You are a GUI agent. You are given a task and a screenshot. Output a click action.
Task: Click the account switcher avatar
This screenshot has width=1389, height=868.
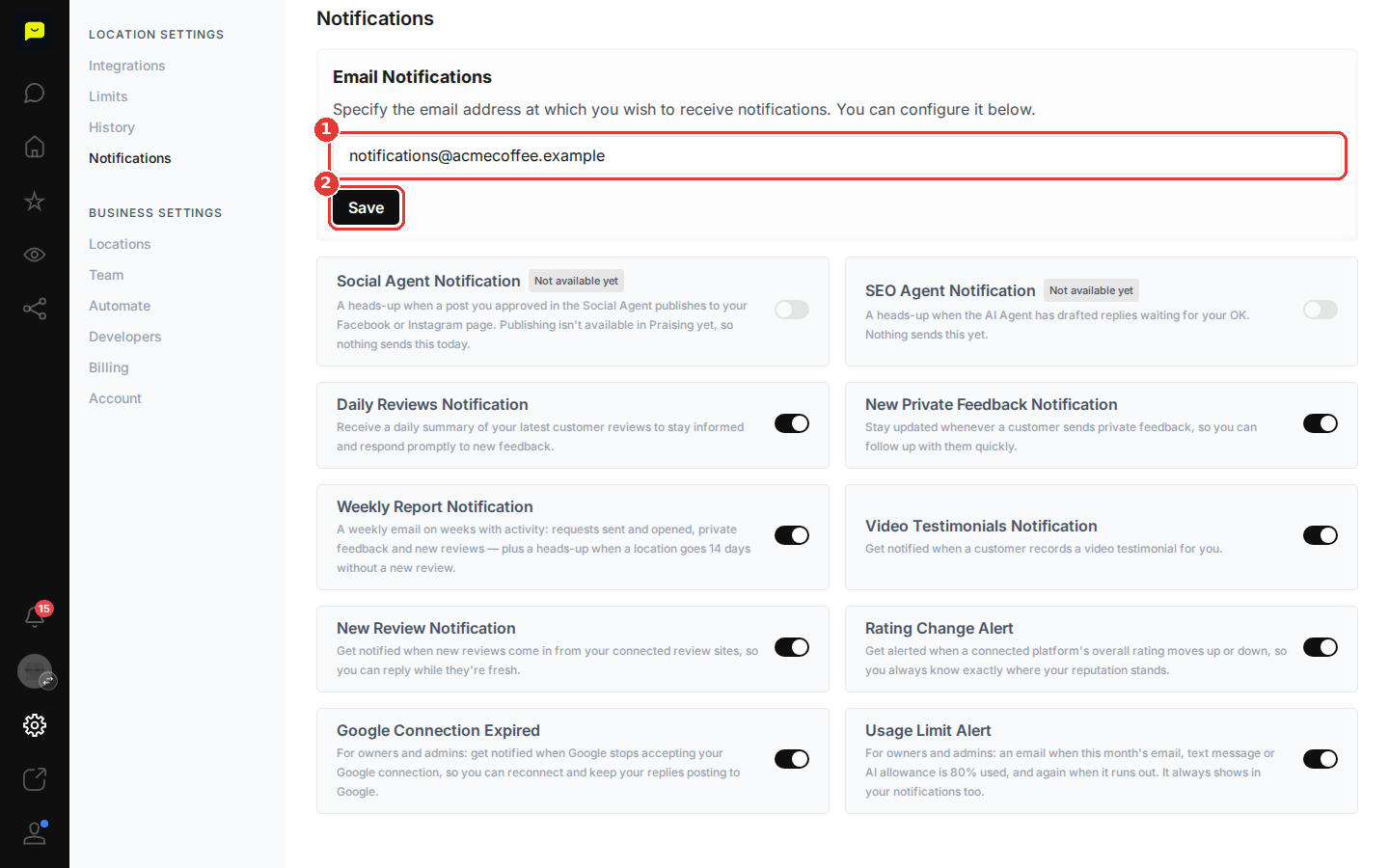coord(35,671)
